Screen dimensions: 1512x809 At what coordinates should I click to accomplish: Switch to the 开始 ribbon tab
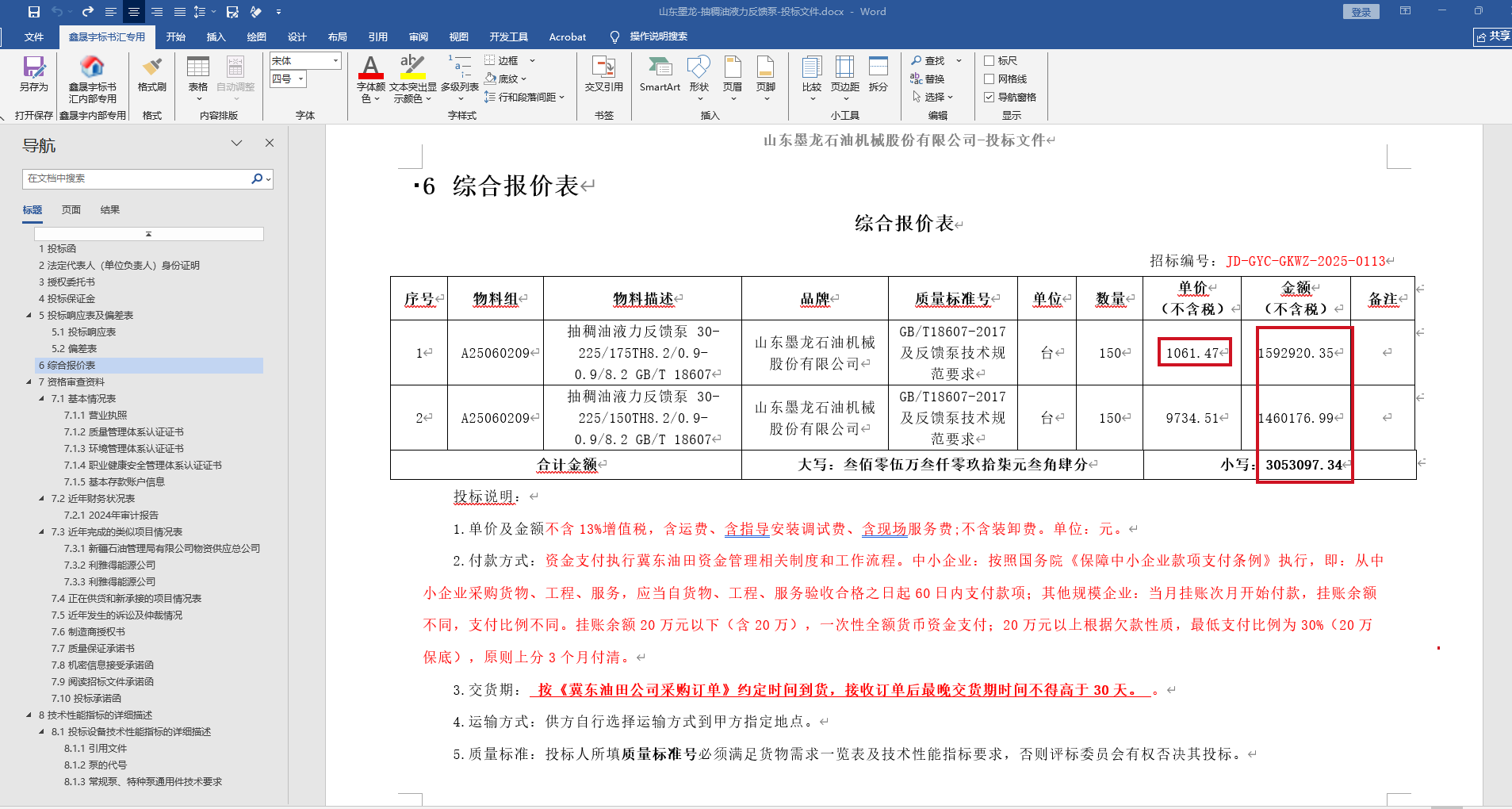click(x=176, y=36)
